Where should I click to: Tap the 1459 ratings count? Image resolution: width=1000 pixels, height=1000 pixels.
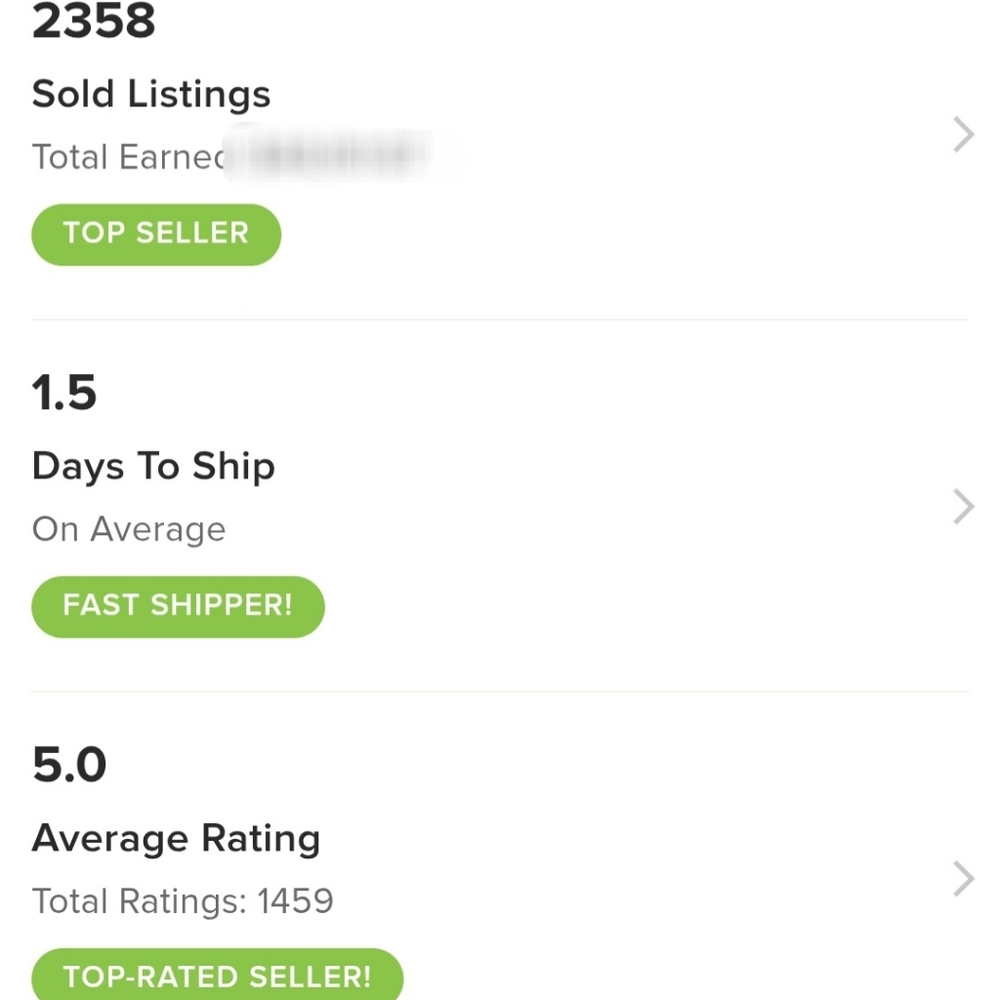[x=295, y=901]
